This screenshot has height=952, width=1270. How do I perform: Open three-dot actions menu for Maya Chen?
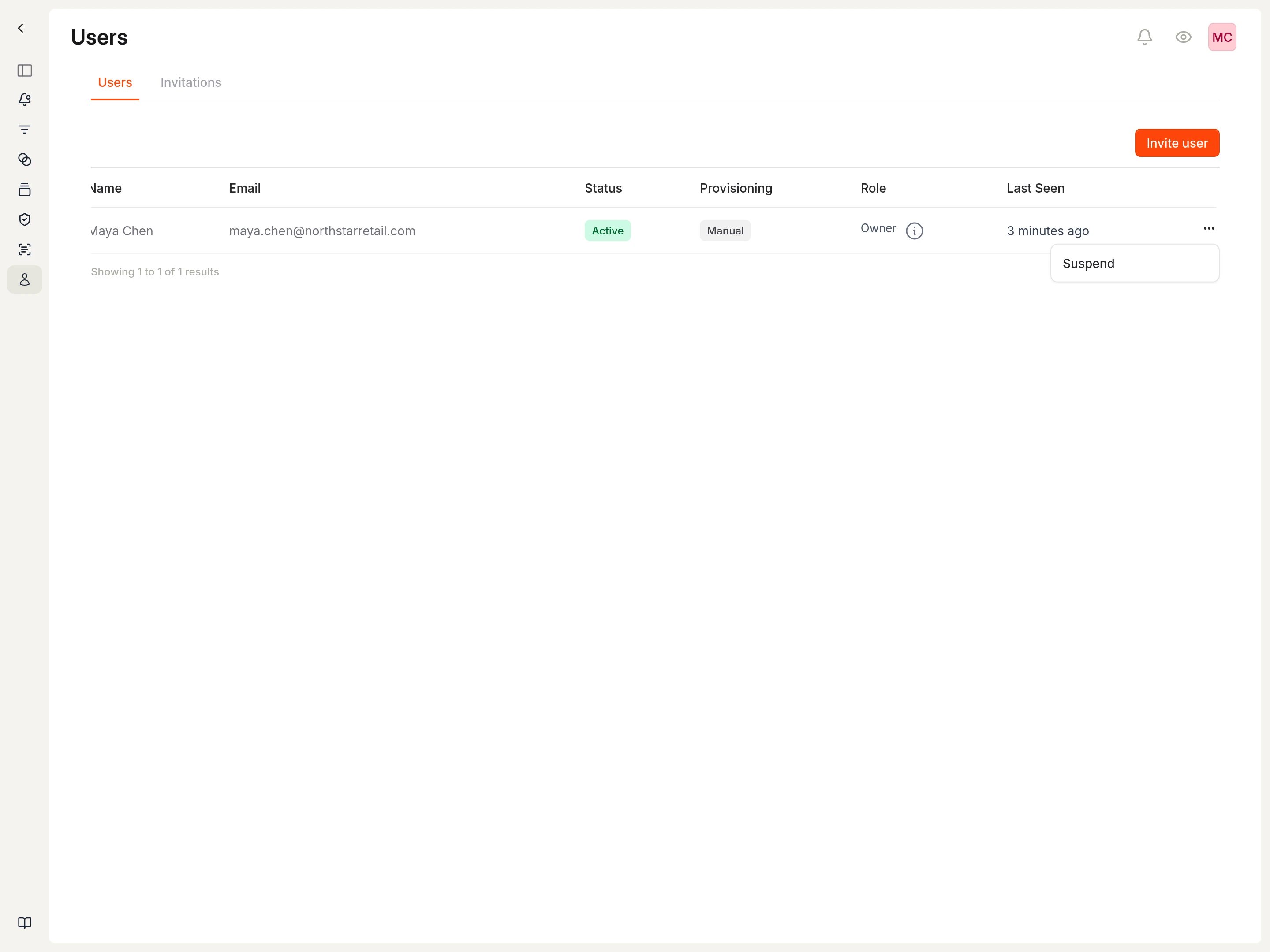pyautogui.click(x=1209, y=228)
